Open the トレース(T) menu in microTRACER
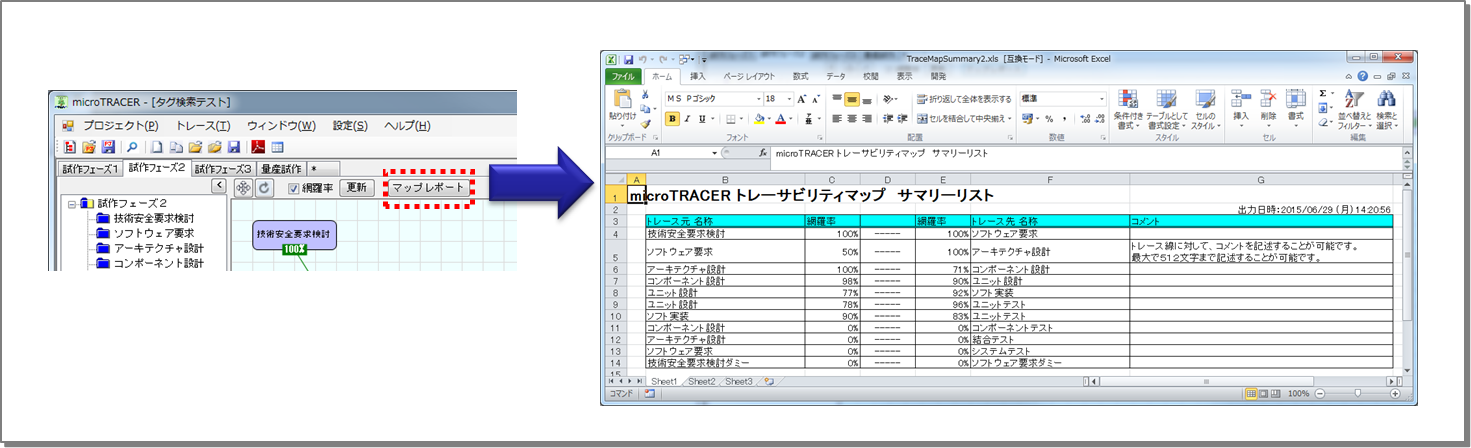The width and height of the screenshot is (1471, 448). point(203,126)
